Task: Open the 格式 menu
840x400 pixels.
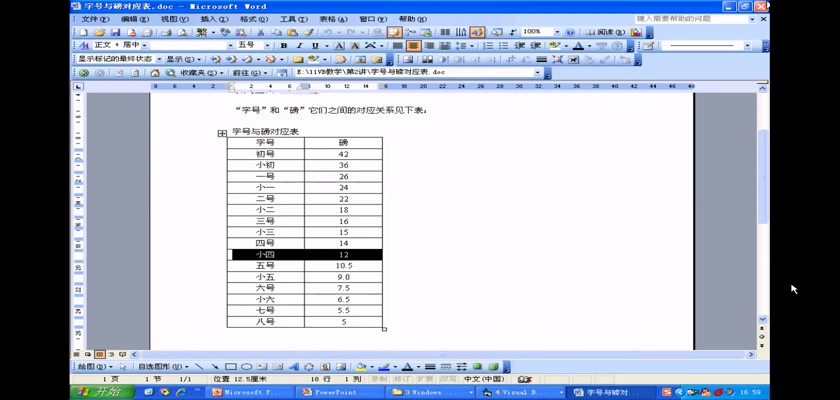Action: point(253,19)
